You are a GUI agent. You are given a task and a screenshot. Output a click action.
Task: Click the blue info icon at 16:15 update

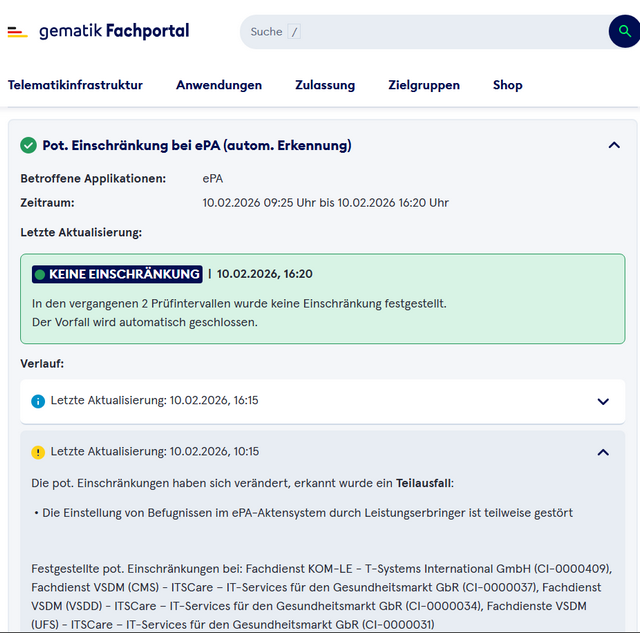tap(38, 401)
